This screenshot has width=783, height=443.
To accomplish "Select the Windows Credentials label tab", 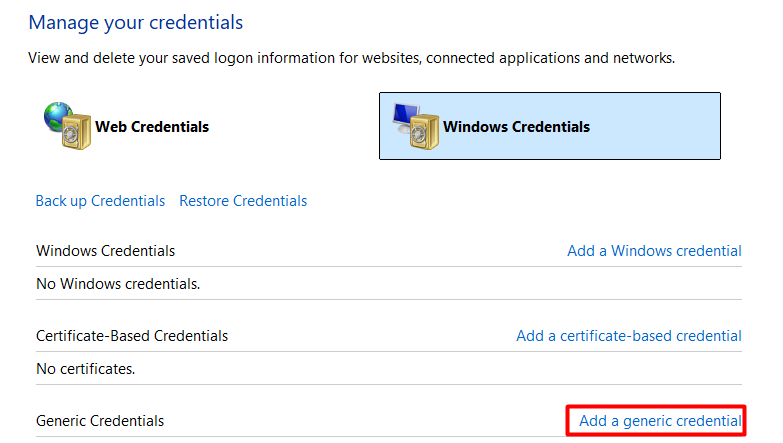I will click(x=516, y=127).
